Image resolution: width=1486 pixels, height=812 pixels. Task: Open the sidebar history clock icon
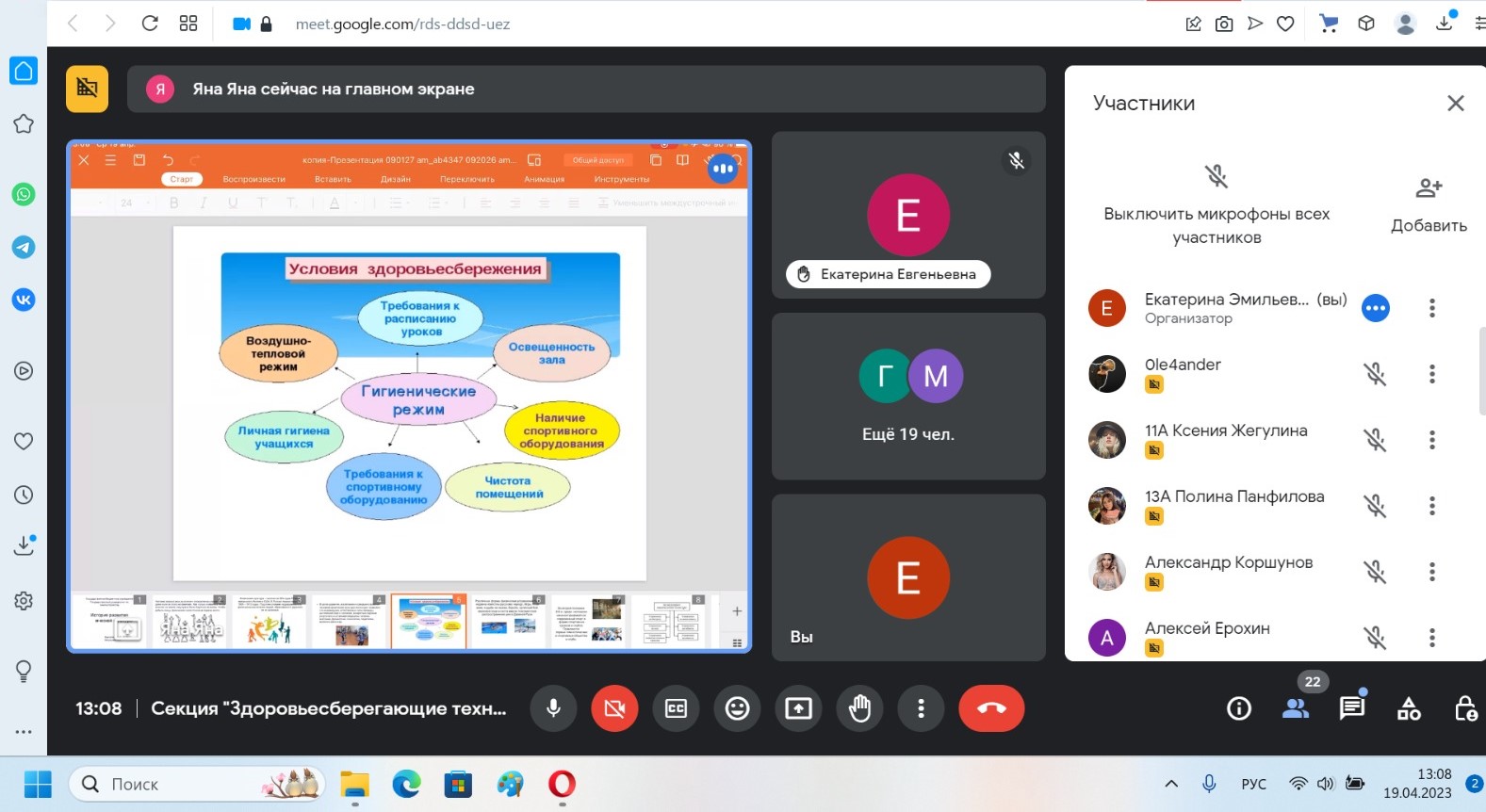click(24, 495)
